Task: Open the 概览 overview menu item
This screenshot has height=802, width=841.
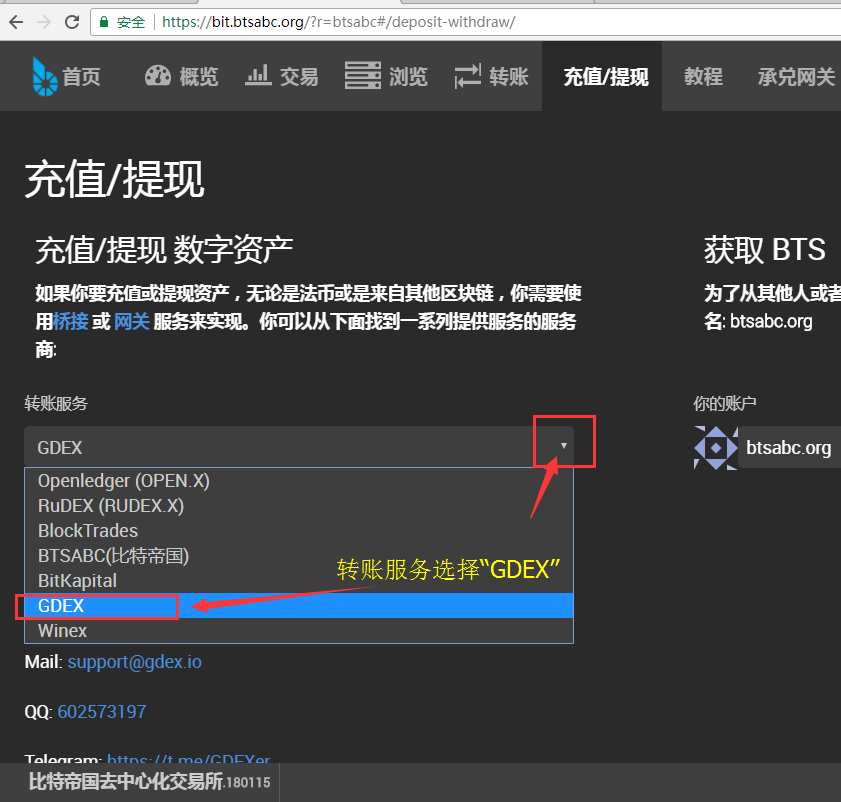Action: (x=199, y=77)
